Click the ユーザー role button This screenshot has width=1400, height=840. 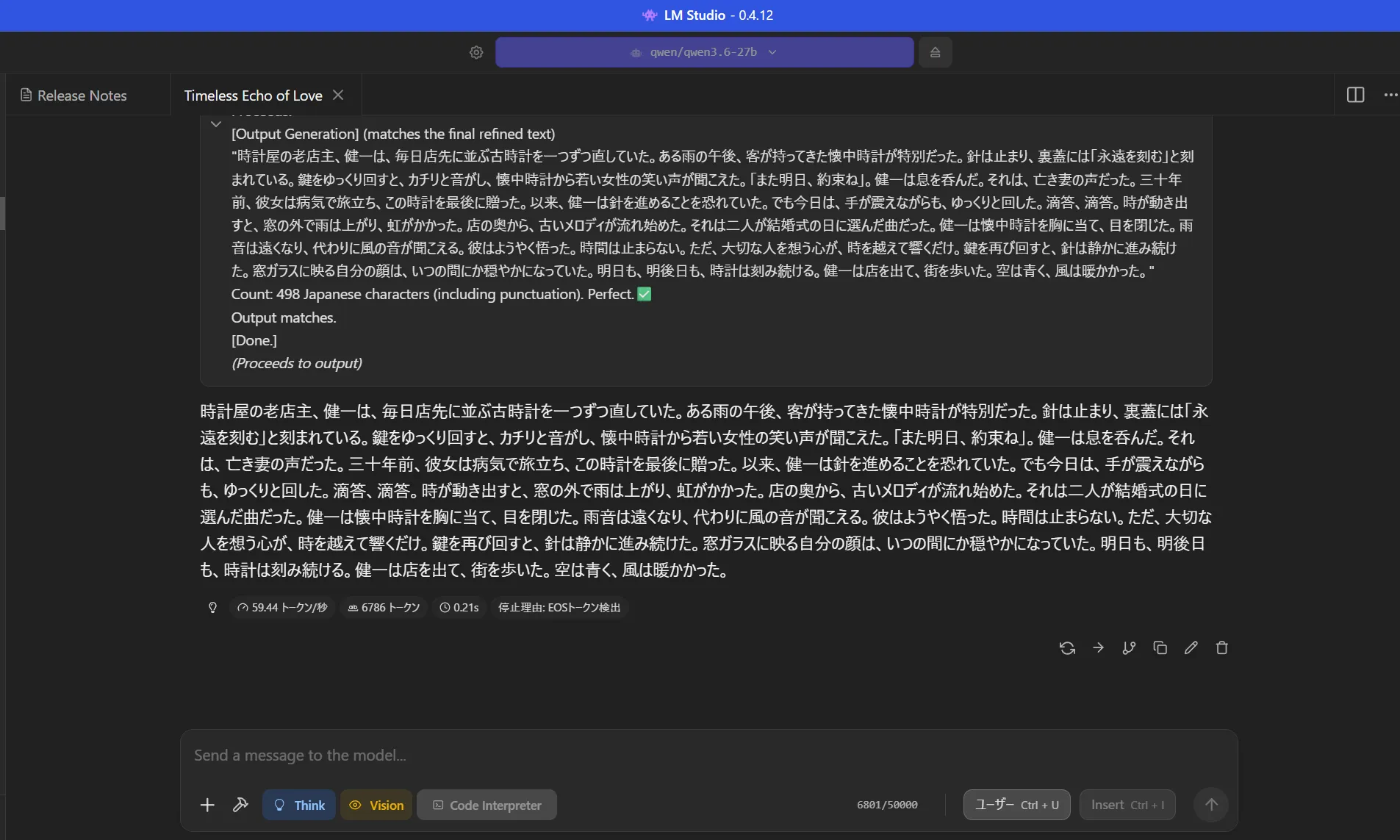pyautogui.click(x=1016, y=805)
